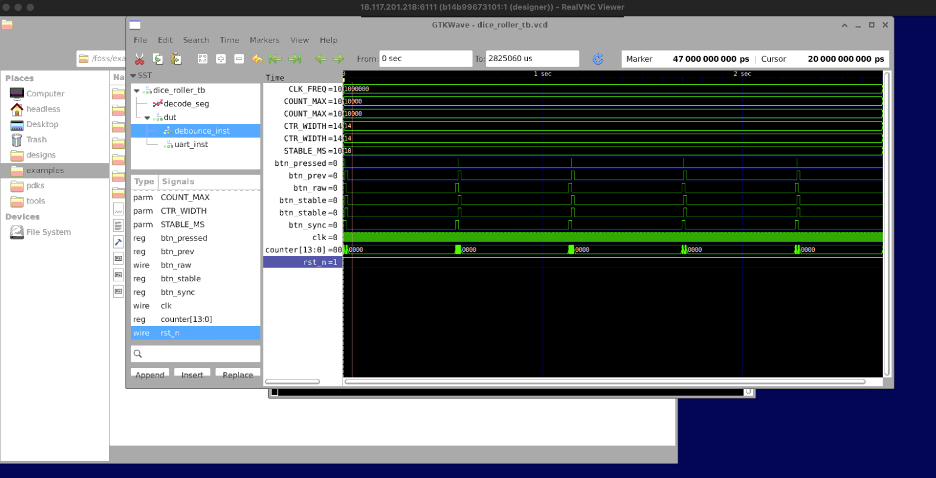936x478 pixels.
Task: Click the Reload waveform icon
Action: (598, 59)
